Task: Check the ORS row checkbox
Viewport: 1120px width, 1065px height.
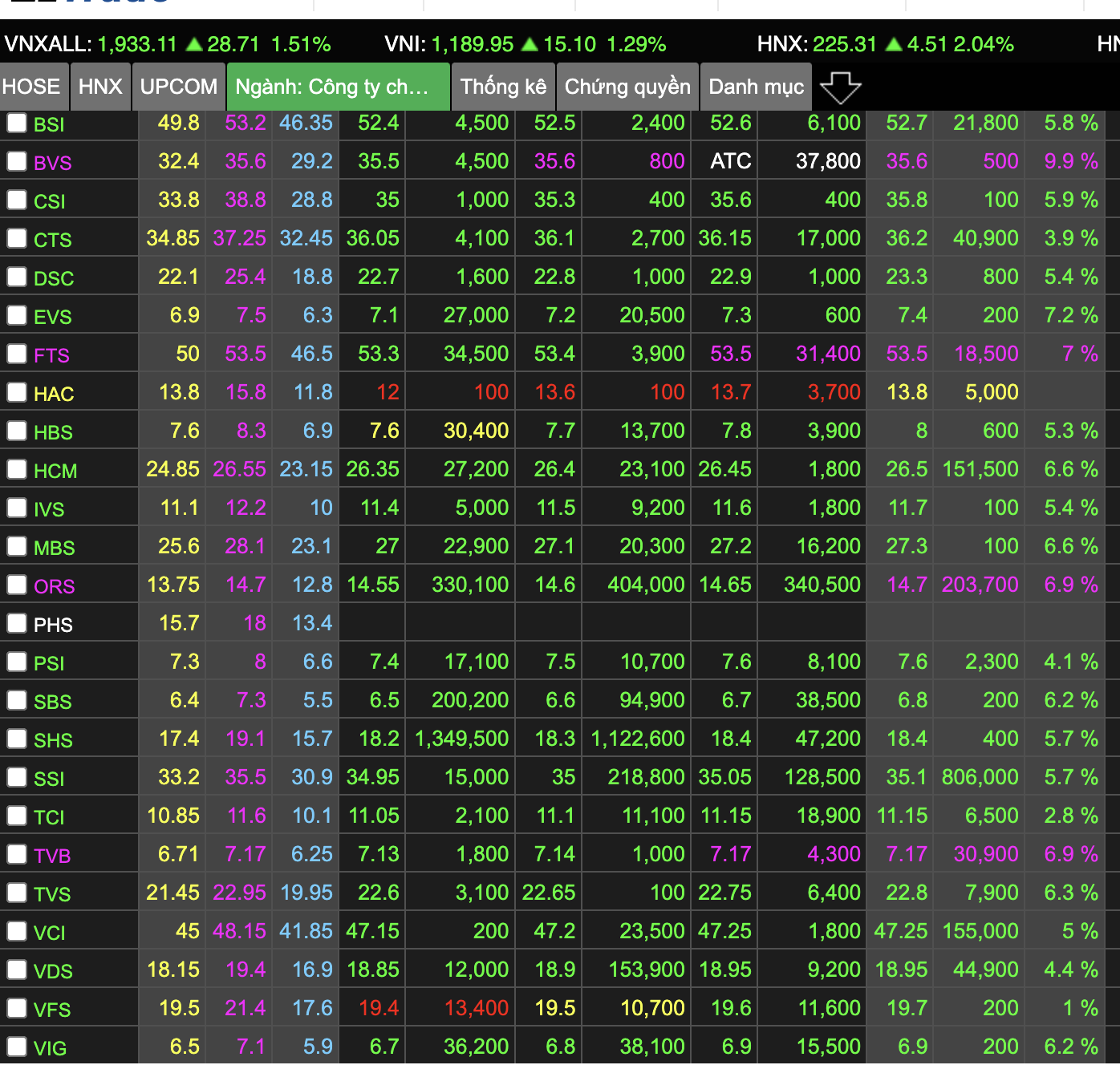Action: pyautogui.click(x=17, y=585)
